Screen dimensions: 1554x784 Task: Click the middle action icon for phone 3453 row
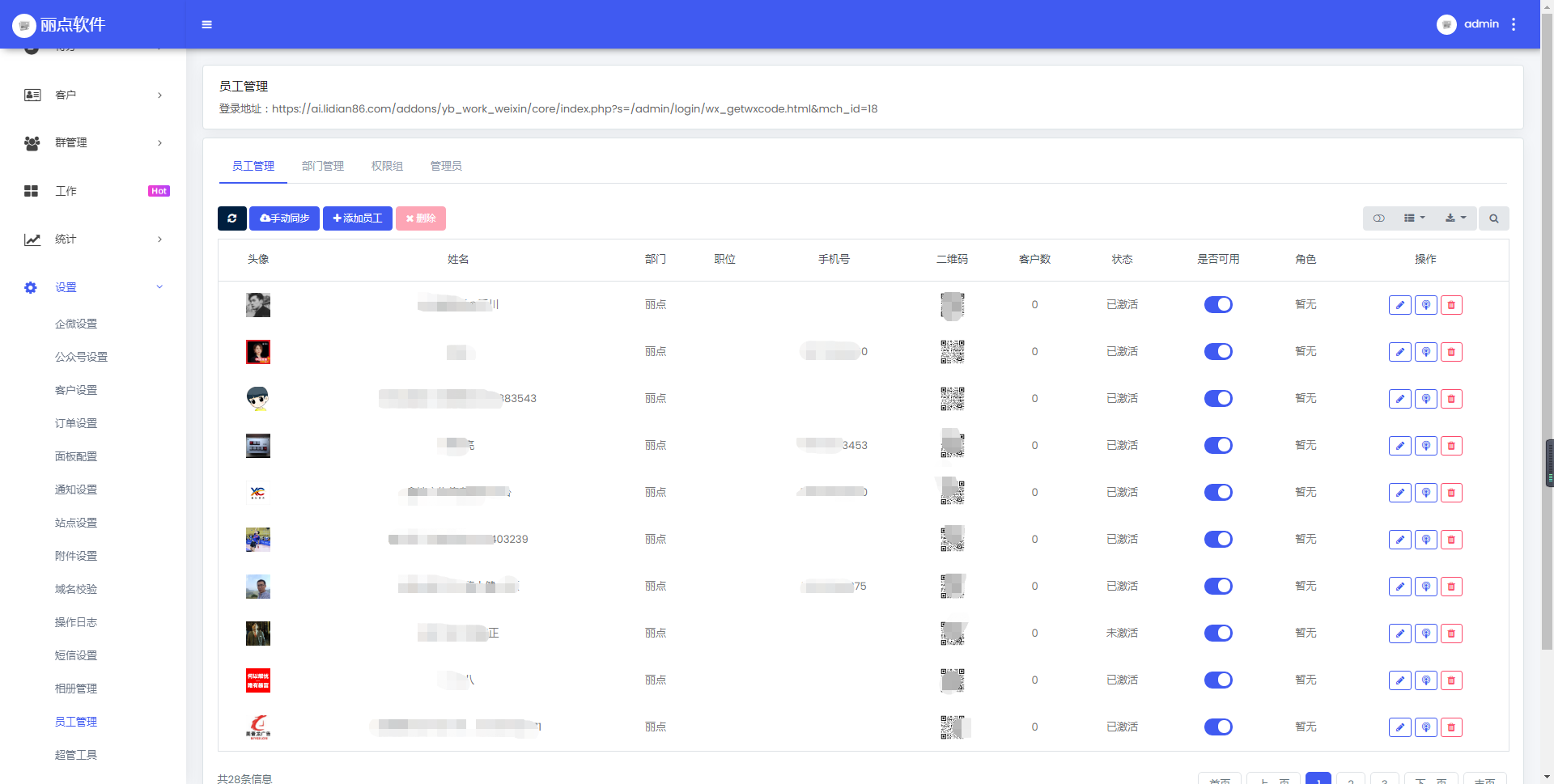tap(1426, 446)
